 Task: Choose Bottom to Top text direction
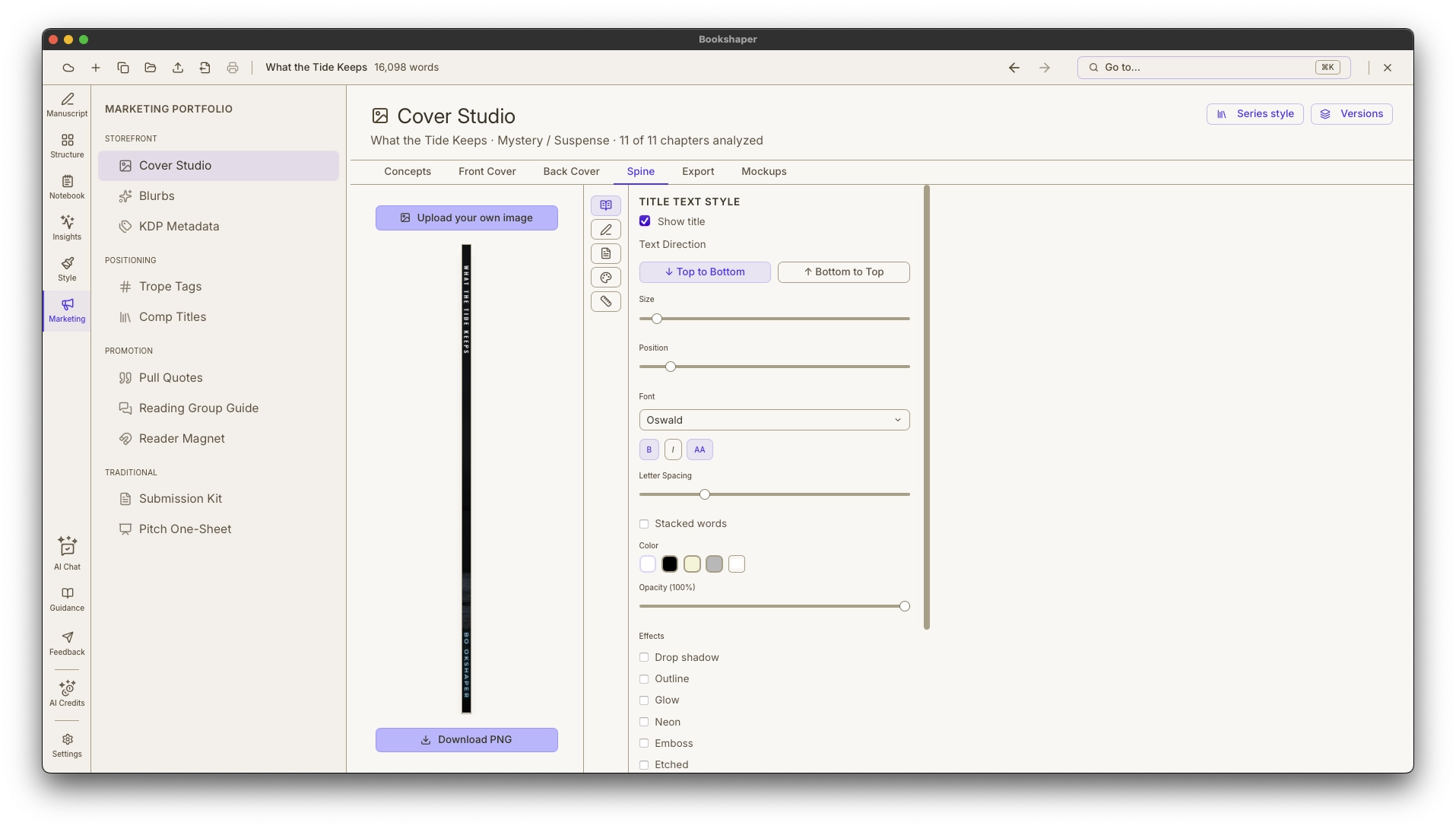[x=844, y=272]
